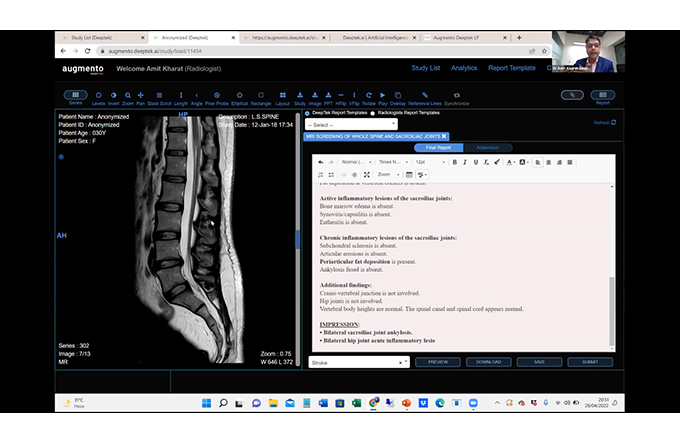
Task: Align text center
Action: (x=549, y=162)
